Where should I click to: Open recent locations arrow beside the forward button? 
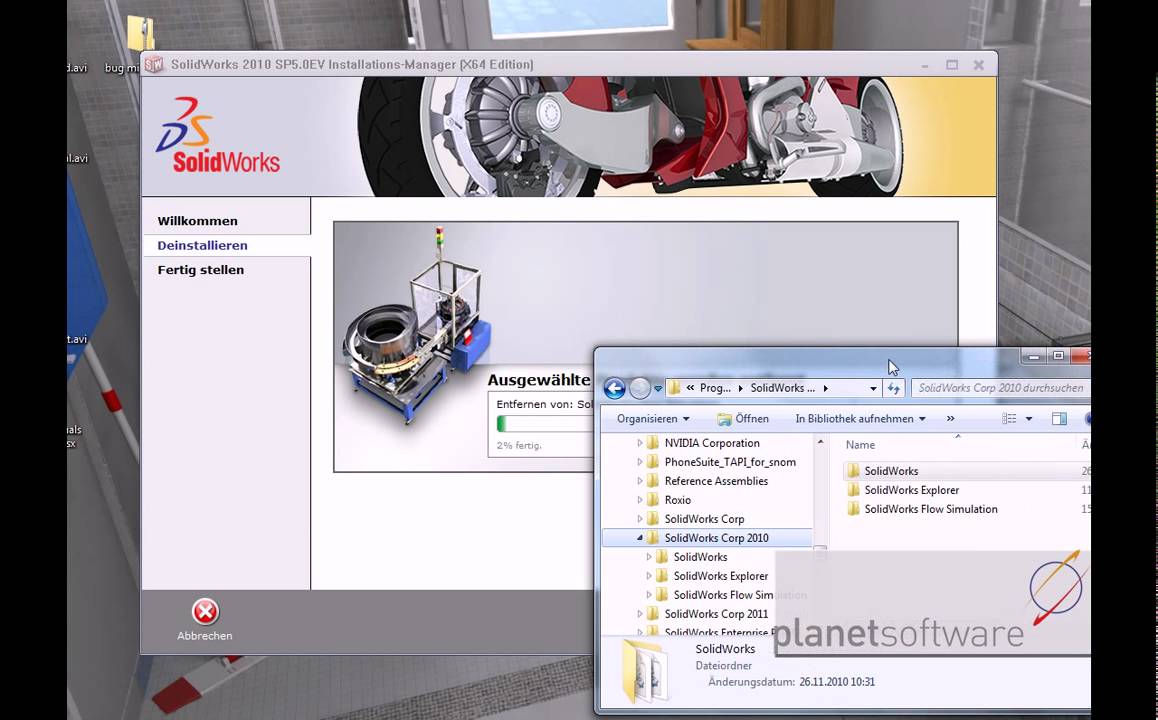pyautogui.click(x=657, y=388)
